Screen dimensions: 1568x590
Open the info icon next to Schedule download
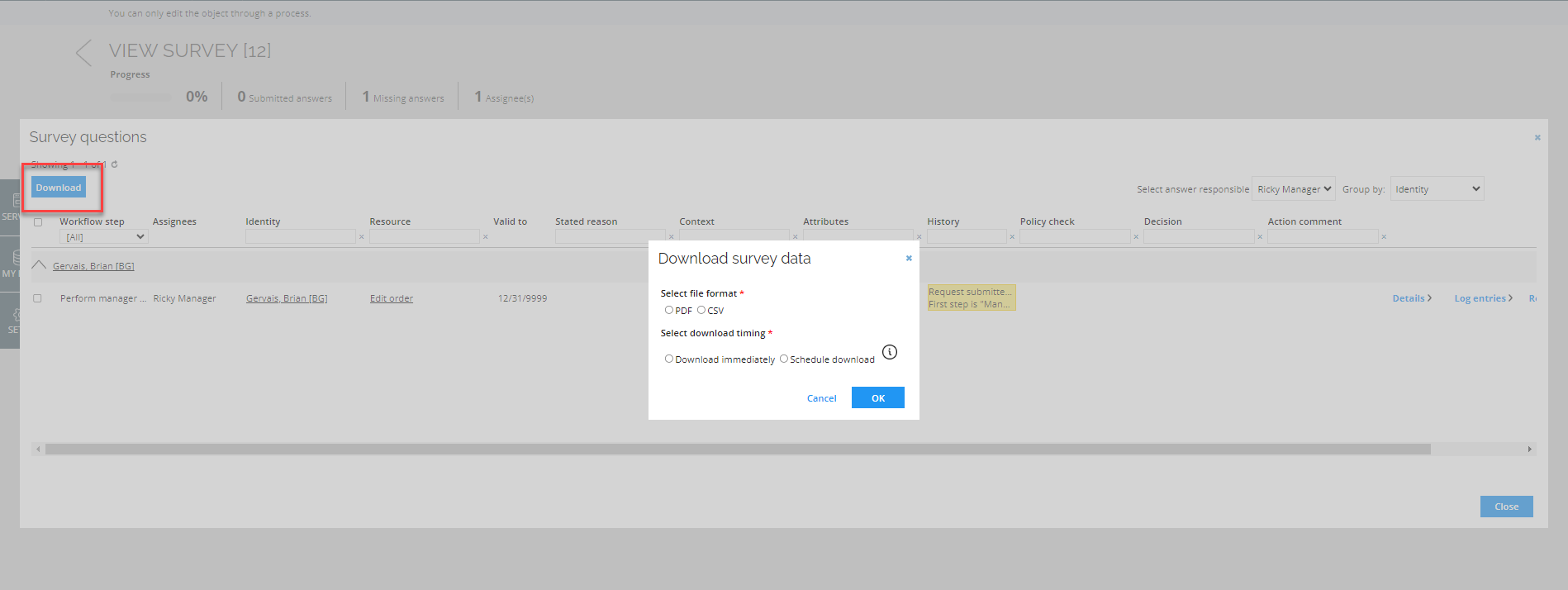pos(890,352)
